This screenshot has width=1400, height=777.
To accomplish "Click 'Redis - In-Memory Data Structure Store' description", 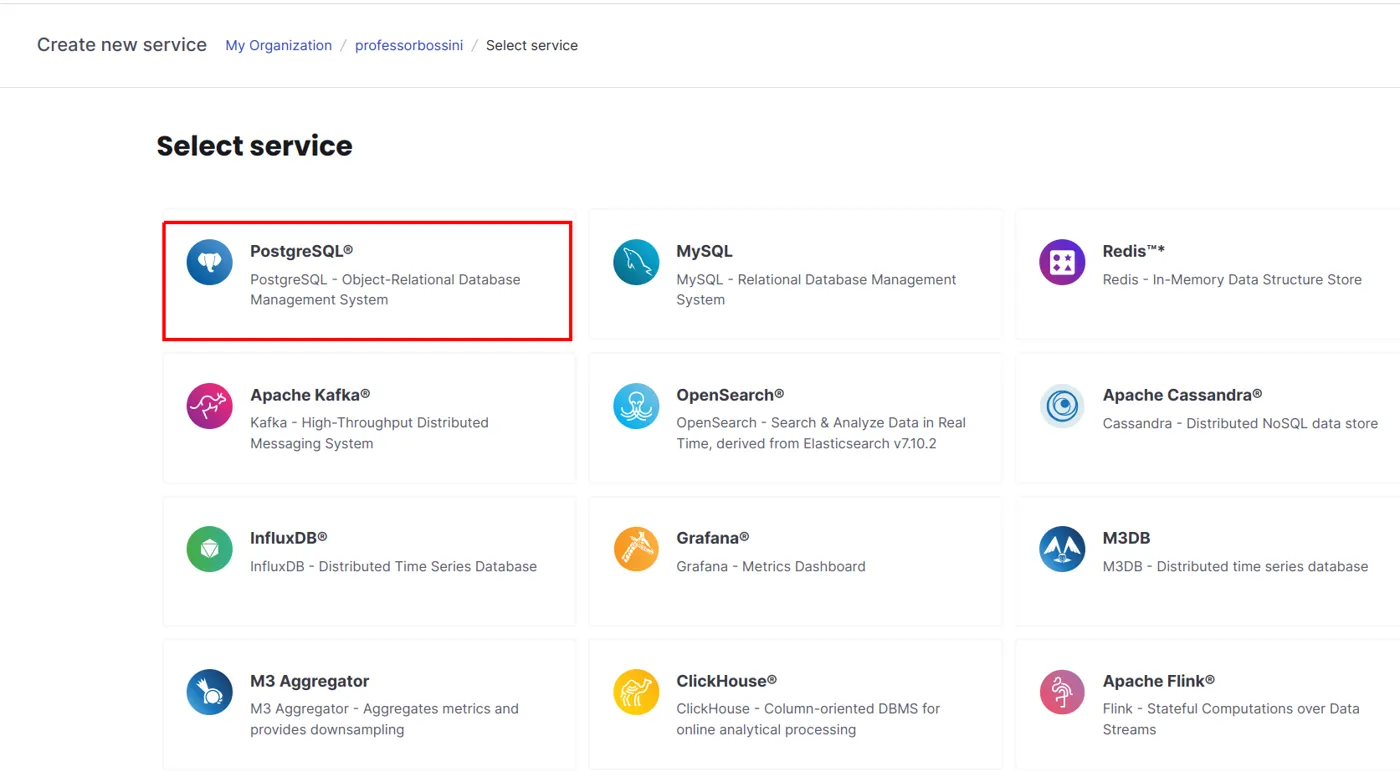I will (x=1232, y=280).
